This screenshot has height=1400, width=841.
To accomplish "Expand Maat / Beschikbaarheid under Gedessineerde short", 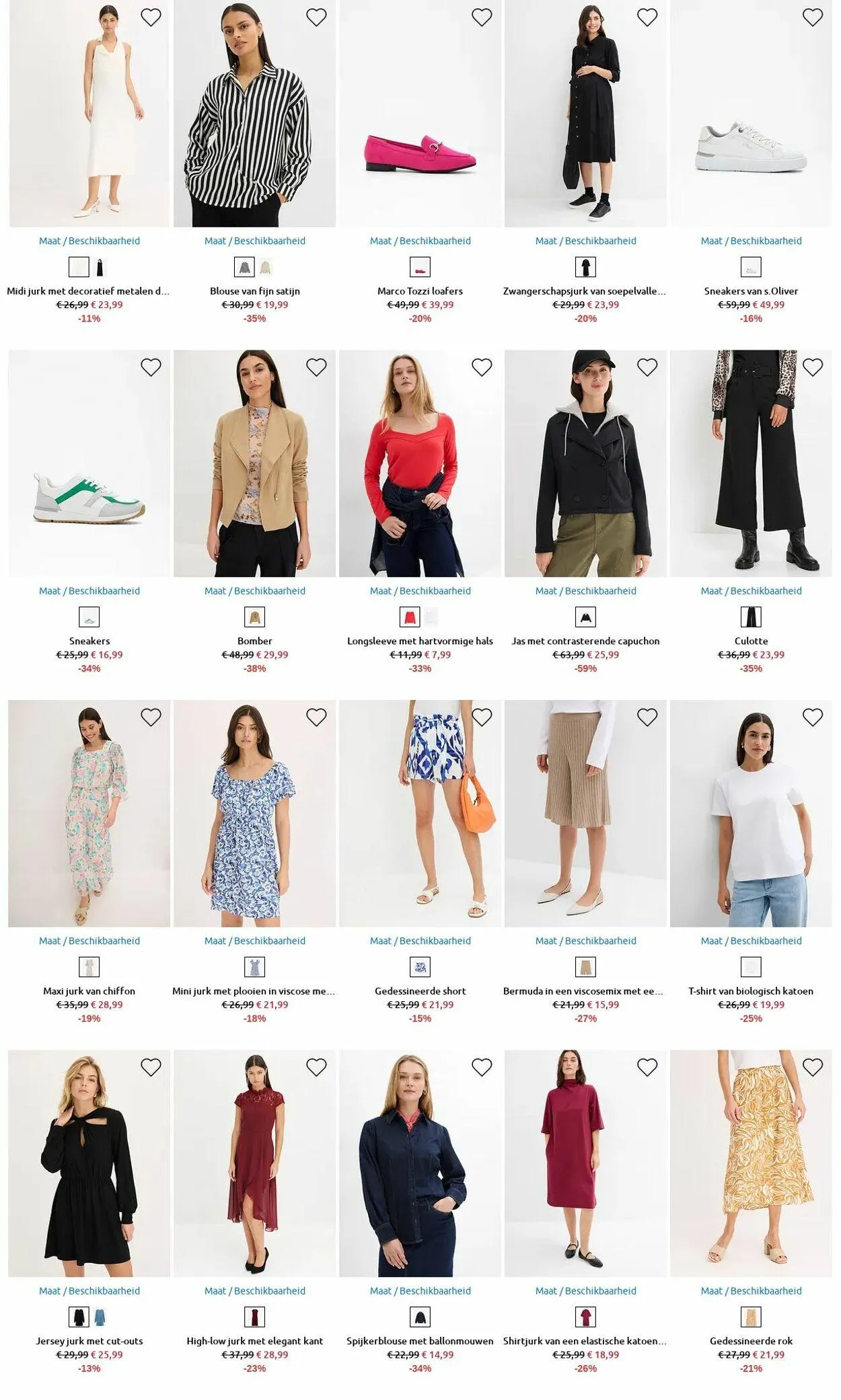I will (420, 941).
